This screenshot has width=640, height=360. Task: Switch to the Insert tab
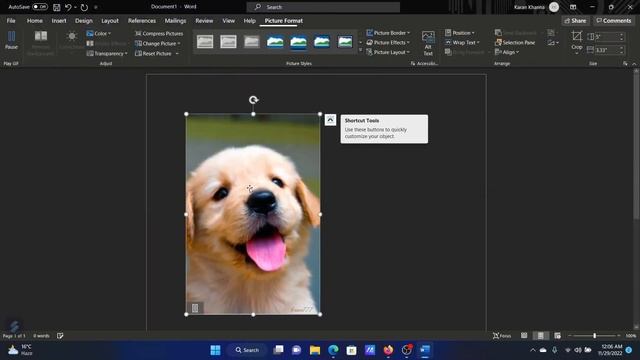click(59, 21)
